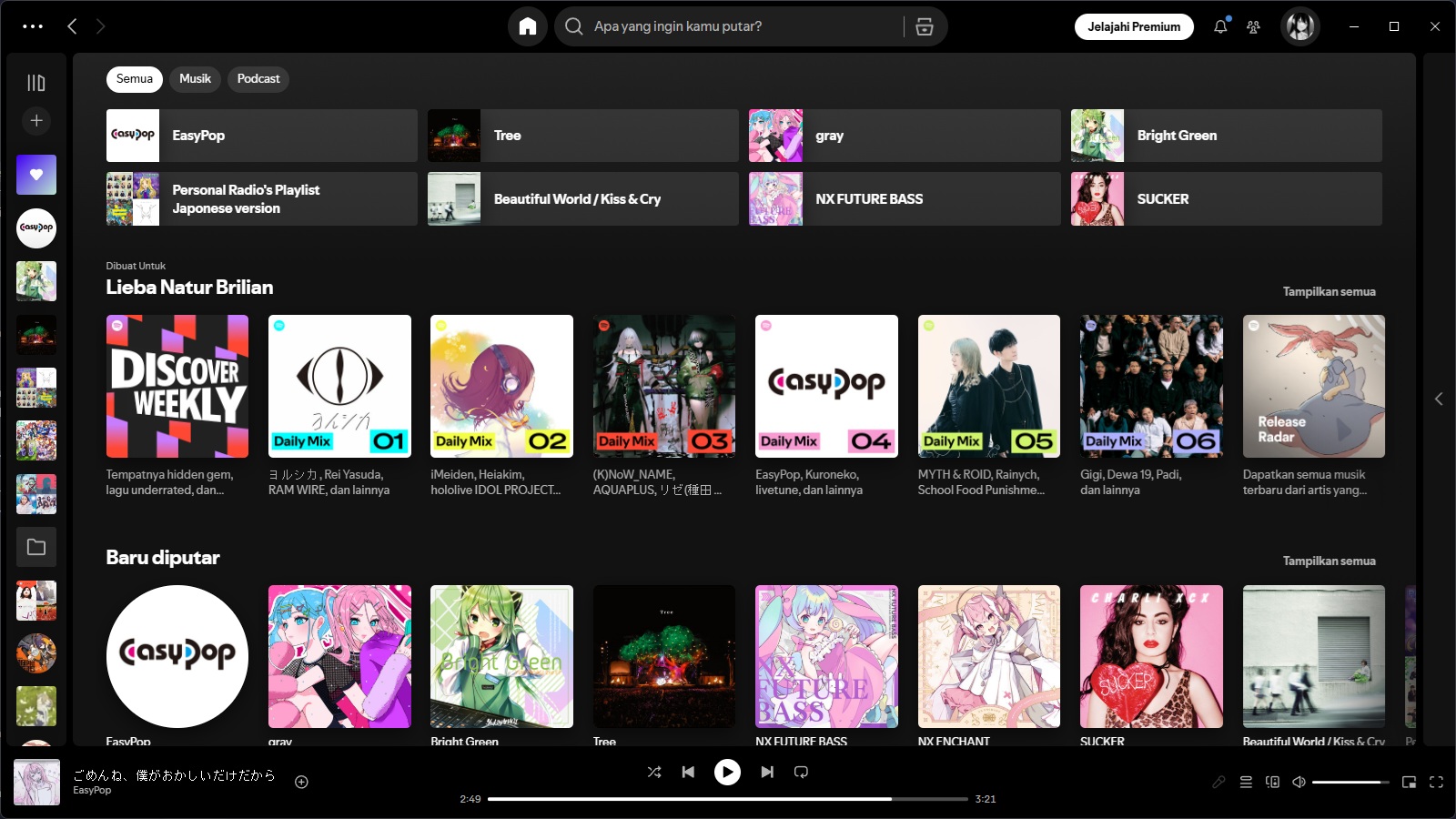The height and width of the screenshot is (819, 1456).
Task: Adjust the volume slider
Action: pyautogui.click(x=1350, y=782)
